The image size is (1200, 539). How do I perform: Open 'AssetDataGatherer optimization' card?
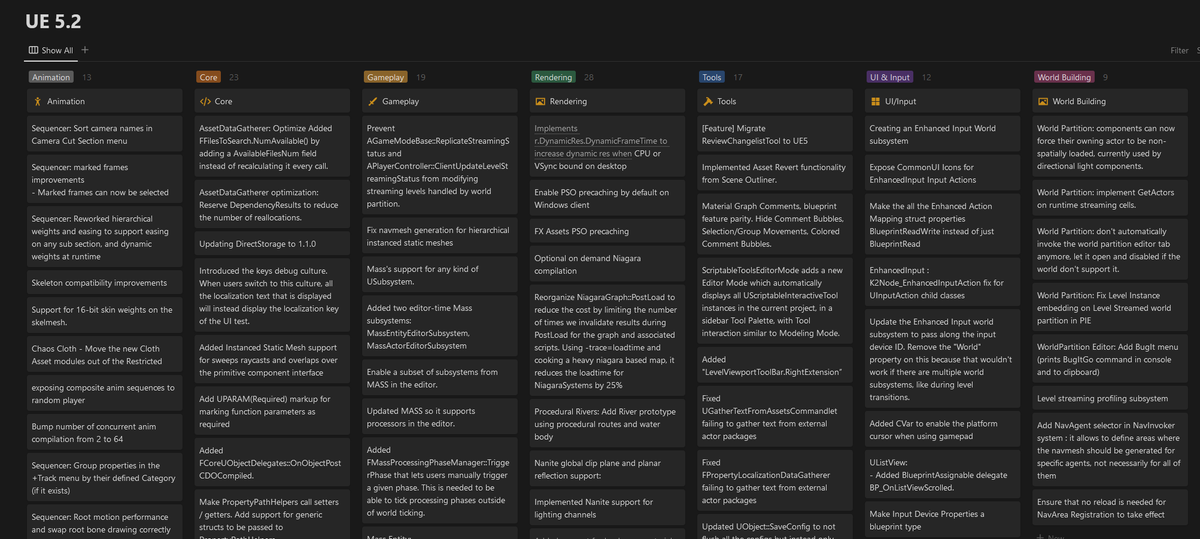pyautogui.click(x=272, y=205)
